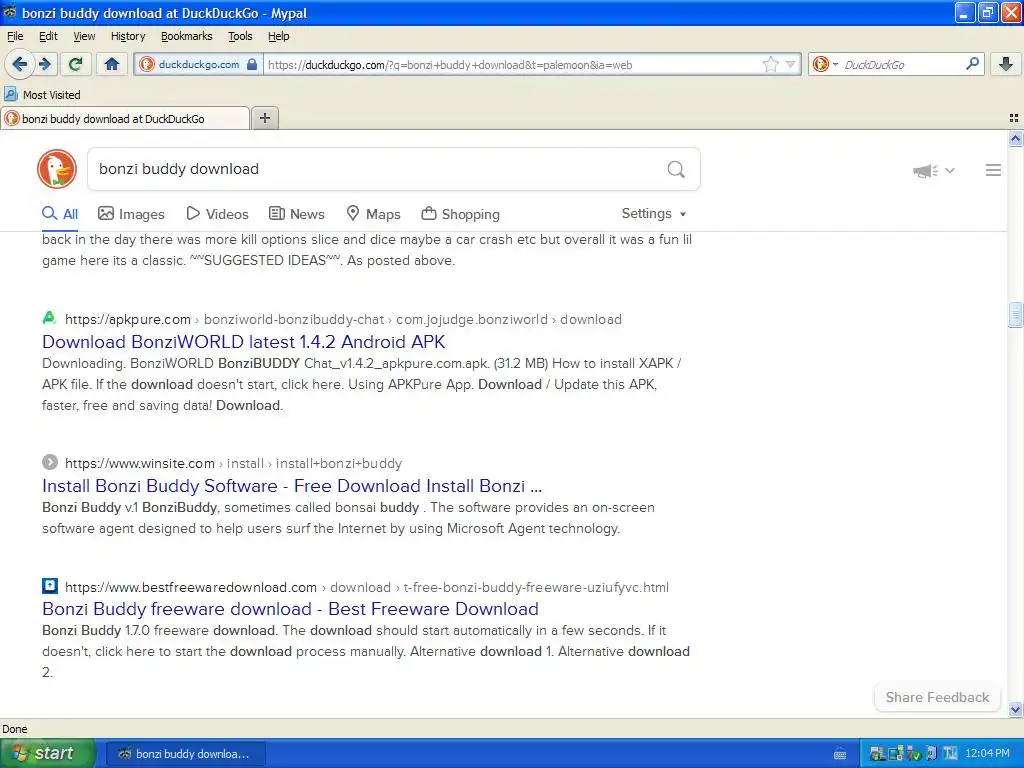Reload the current page
Screen dimensions: 1024x768
76,64
